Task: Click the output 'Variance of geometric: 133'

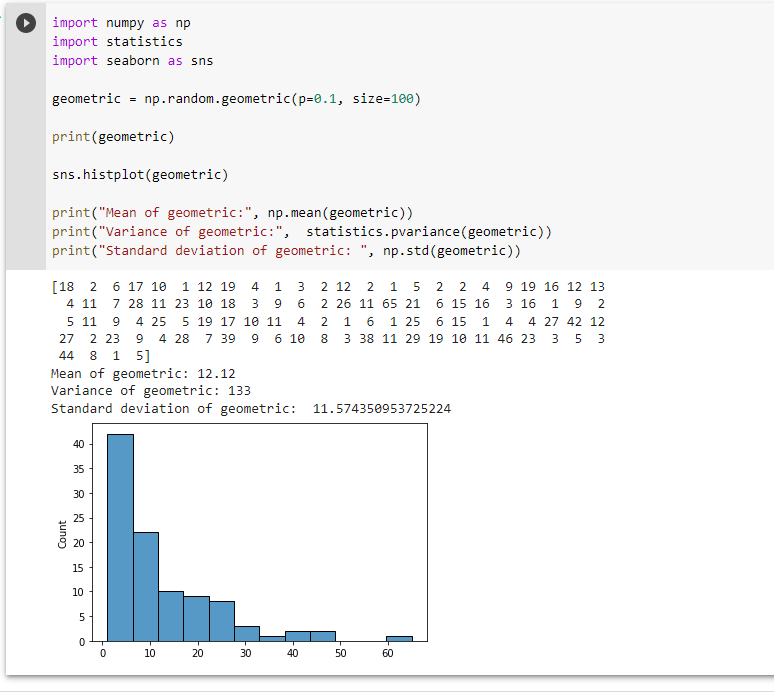Action: (x=151, y=391)
